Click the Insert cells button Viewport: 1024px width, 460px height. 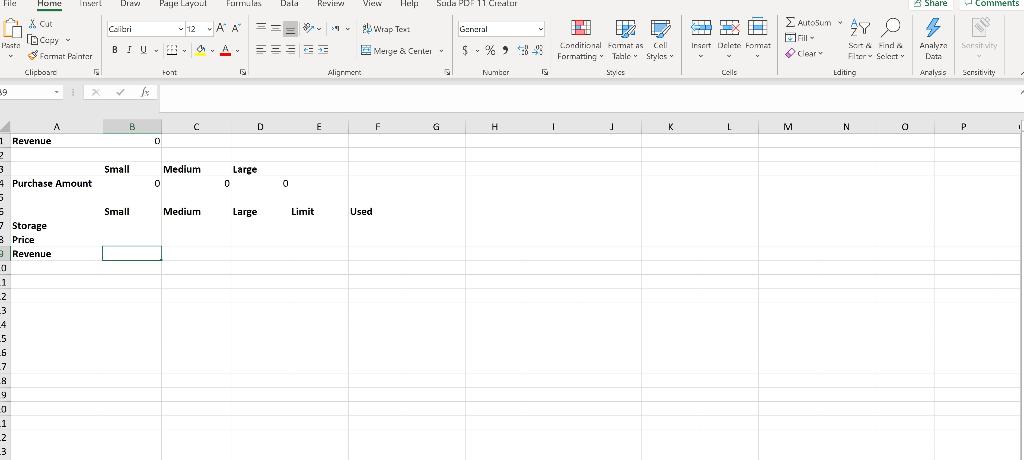pos(701,39)
